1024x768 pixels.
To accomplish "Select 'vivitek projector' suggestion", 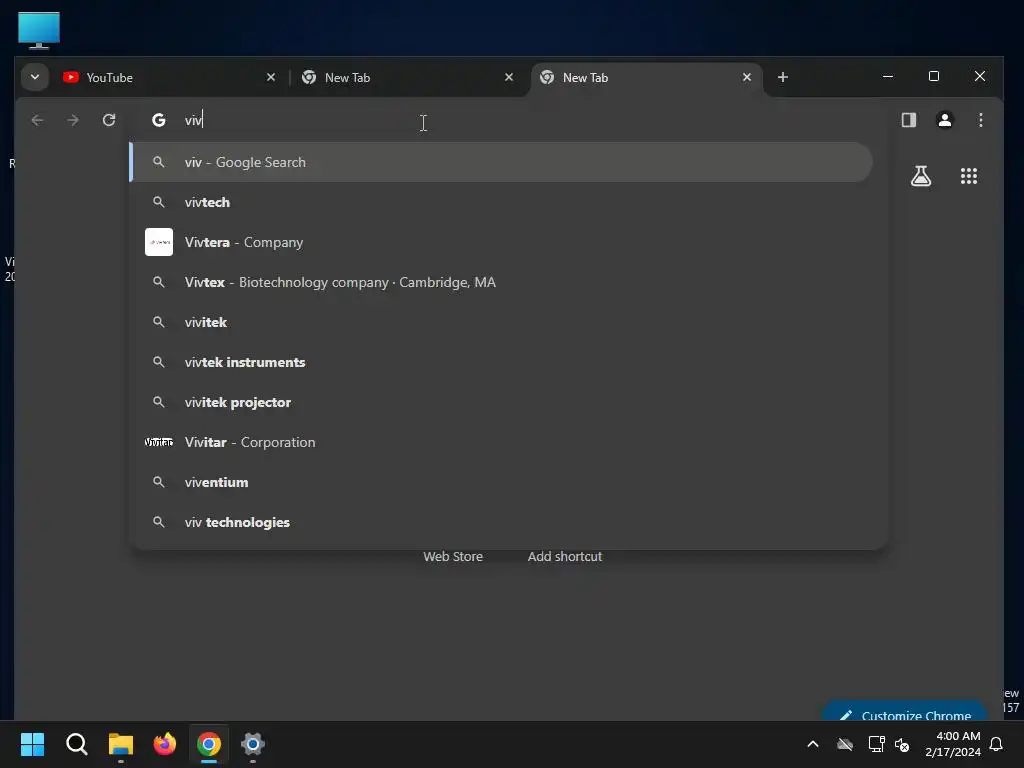I will click(x=501, y=402).
